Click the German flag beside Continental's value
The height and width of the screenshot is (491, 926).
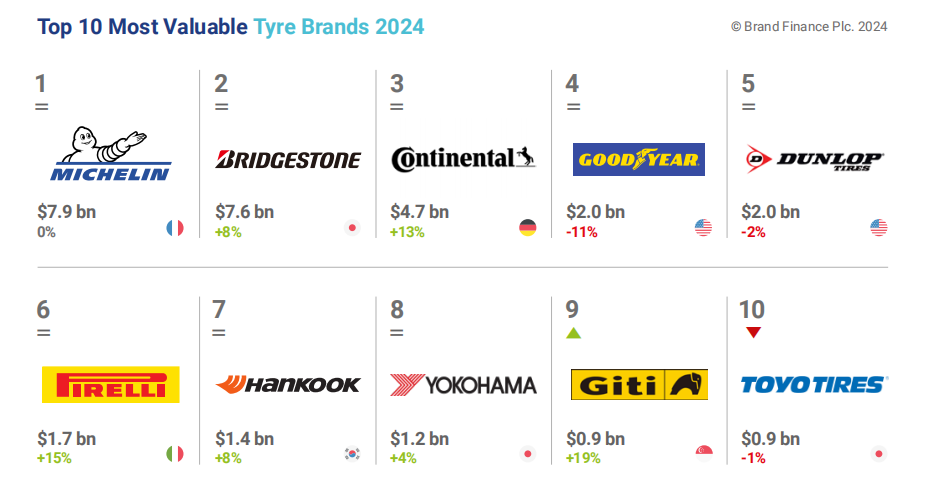click(527, 227)
